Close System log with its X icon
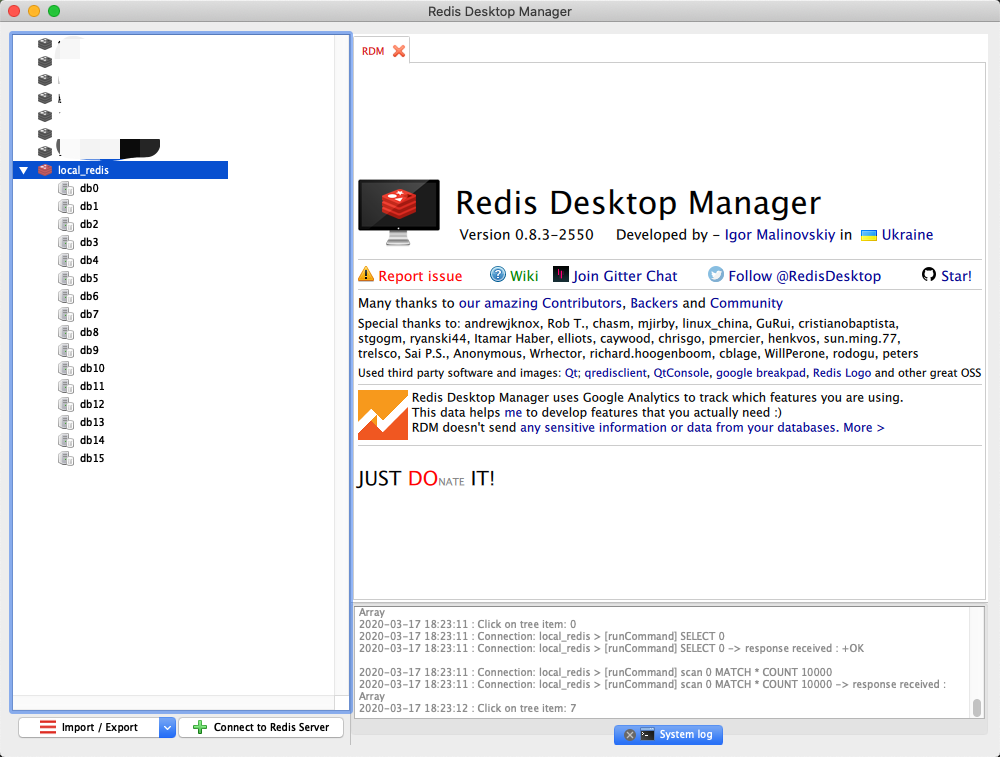 [x=629, y=735]
